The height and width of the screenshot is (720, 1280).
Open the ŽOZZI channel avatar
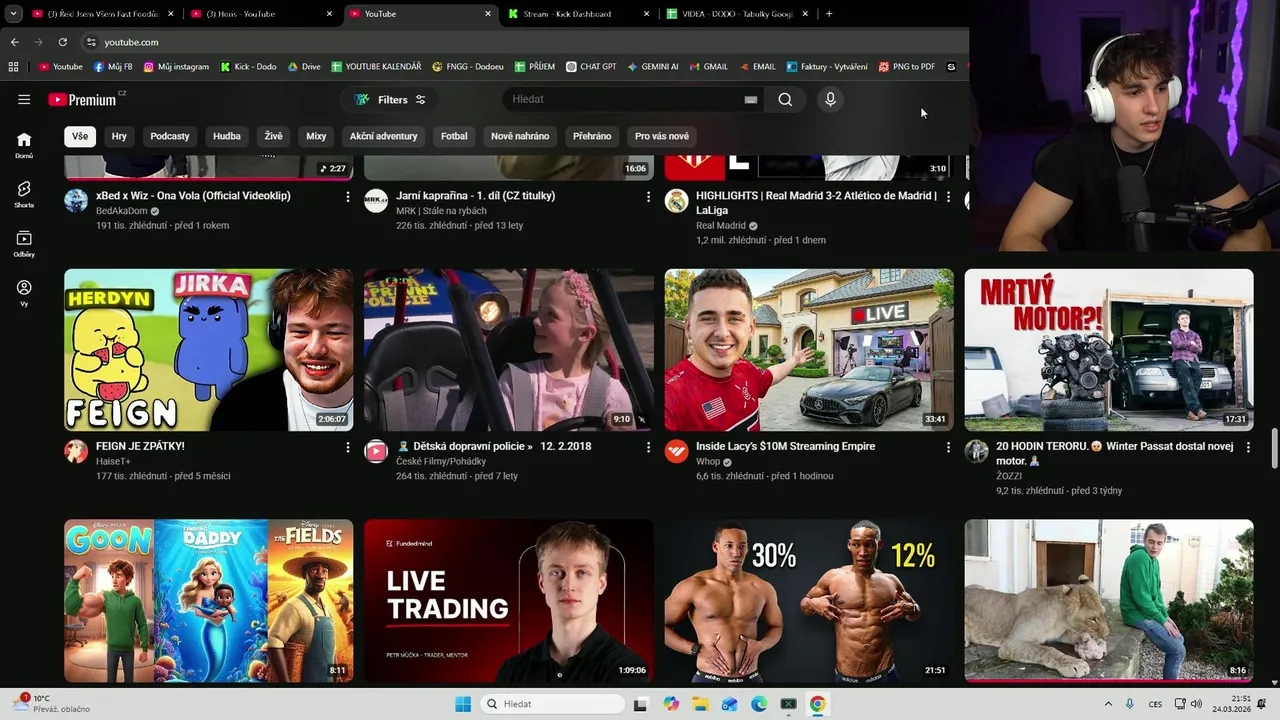977,451
